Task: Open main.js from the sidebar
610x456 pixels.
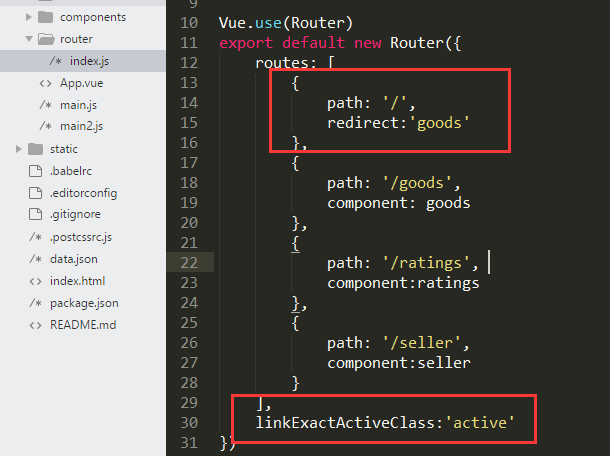Action: 78,105
